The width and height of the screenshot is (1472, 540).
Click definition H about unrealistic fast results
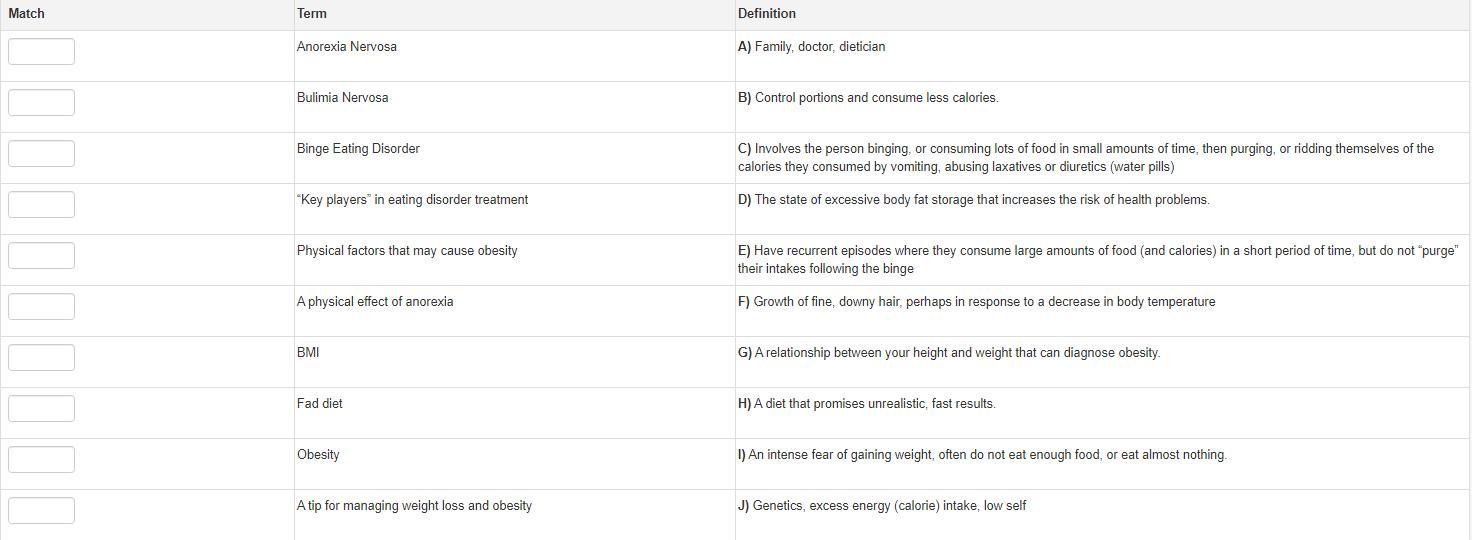click(866, 404)
